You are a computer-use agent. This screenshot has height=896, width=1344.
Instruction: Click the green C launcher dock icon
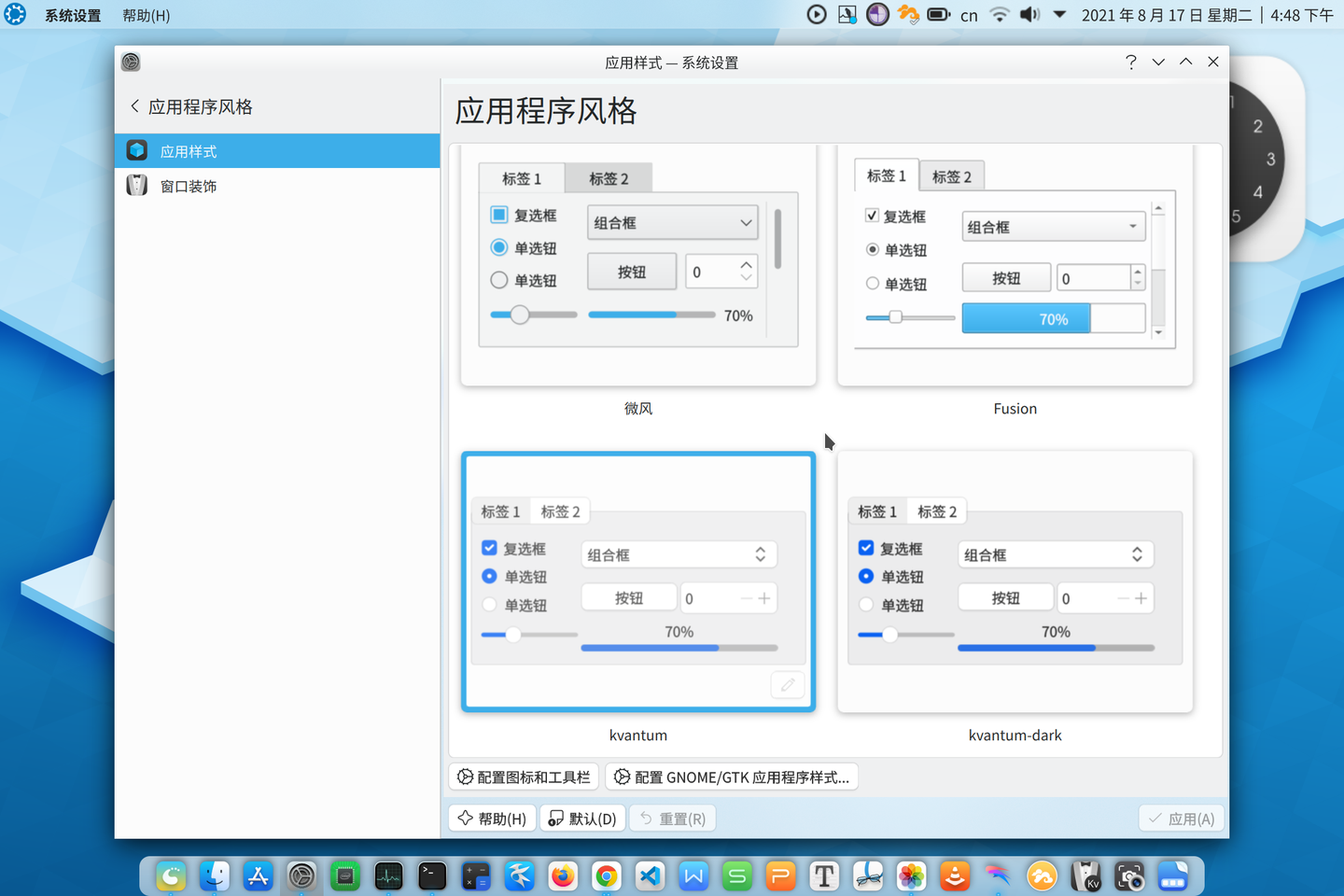pyautogui.click(x=171, y=875)
